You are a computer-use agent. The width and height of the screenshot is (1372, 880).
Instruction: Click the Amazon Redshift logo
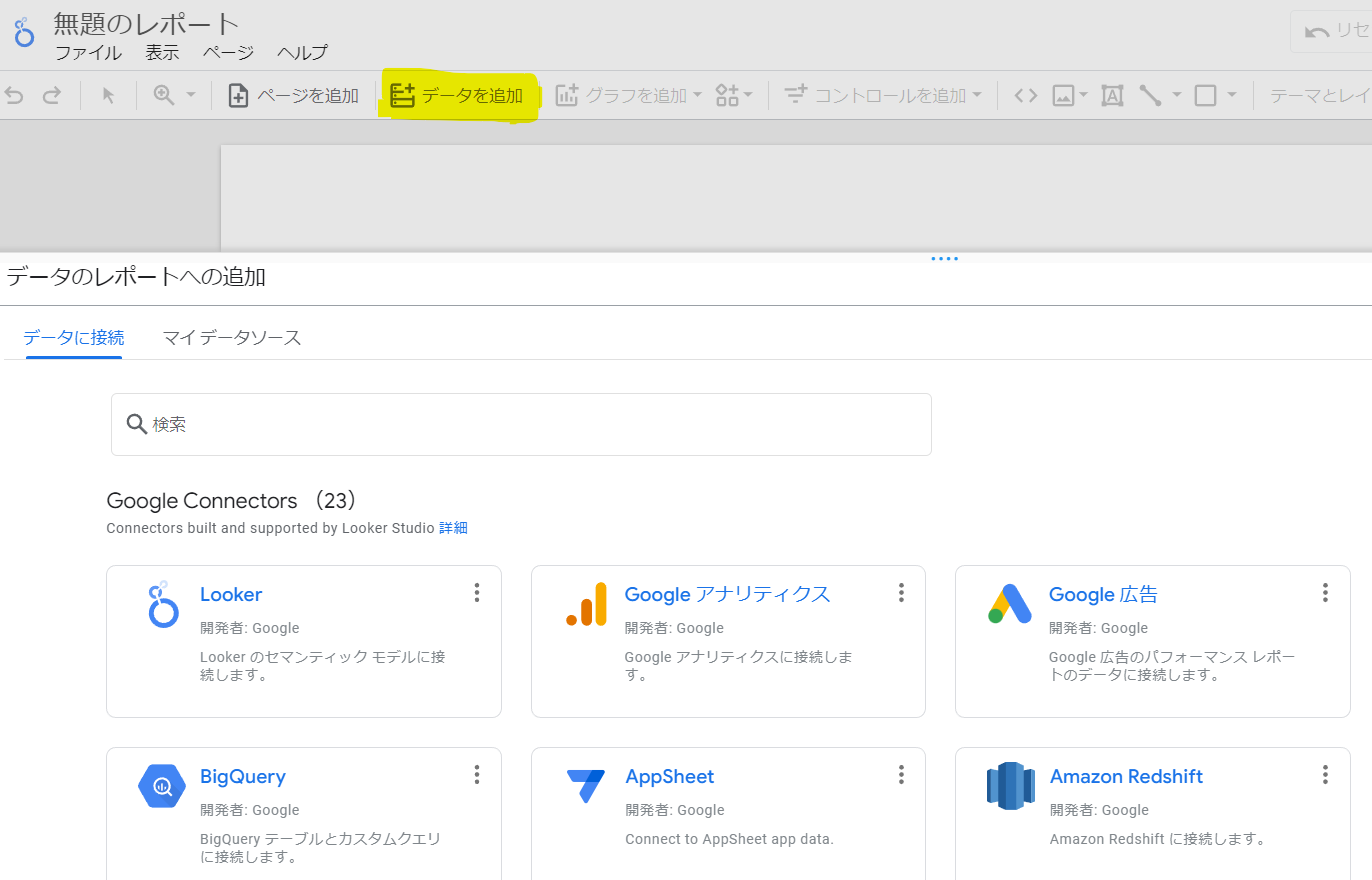pos(1010,786)
